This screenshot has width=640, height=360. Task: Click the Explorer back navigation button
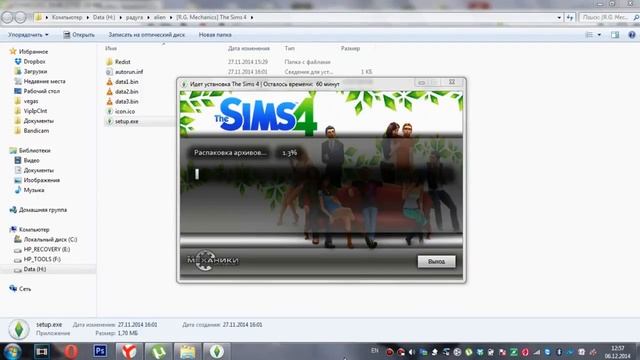coord(7,17)
